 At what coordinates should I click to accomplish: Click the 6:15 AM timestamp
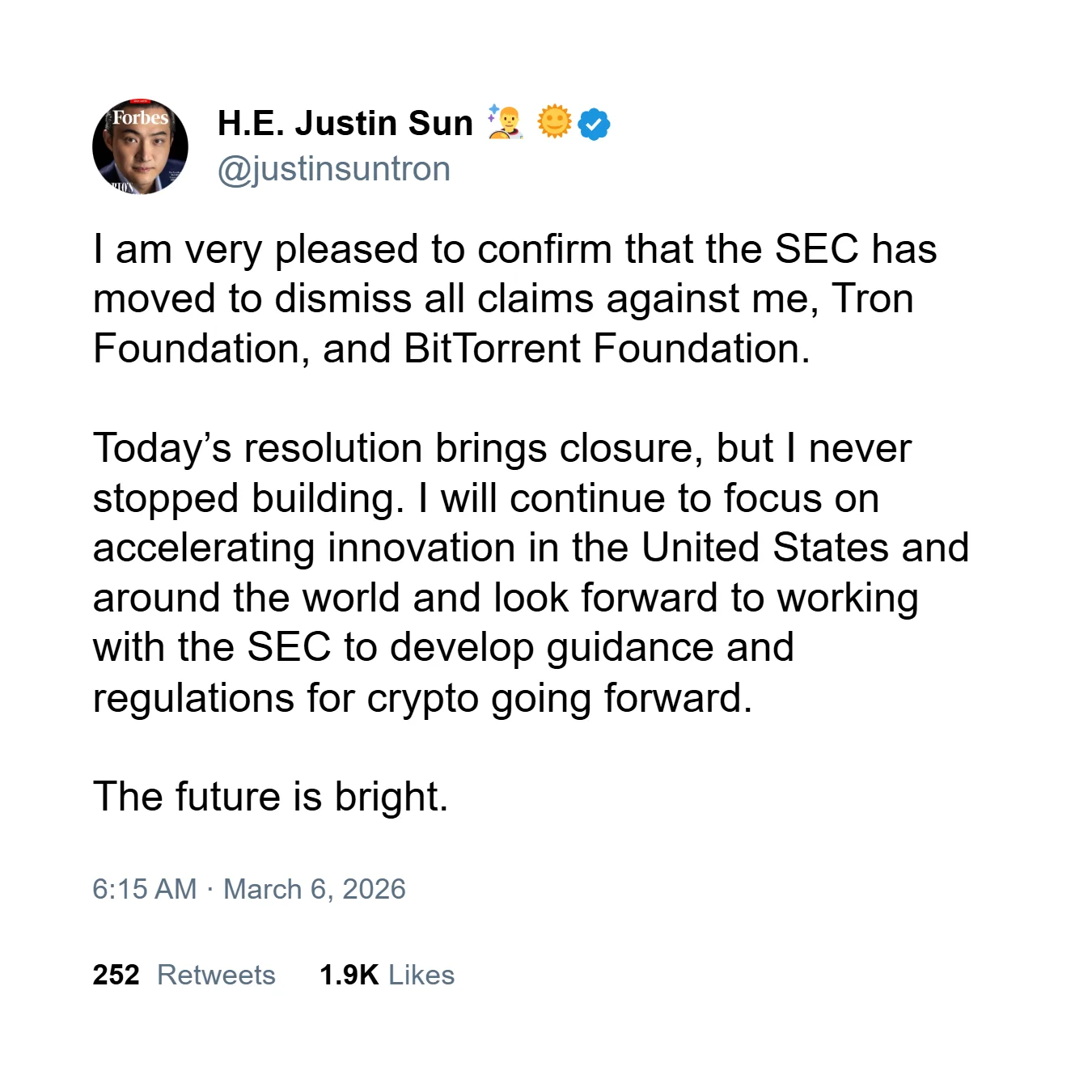pos(144,889)
